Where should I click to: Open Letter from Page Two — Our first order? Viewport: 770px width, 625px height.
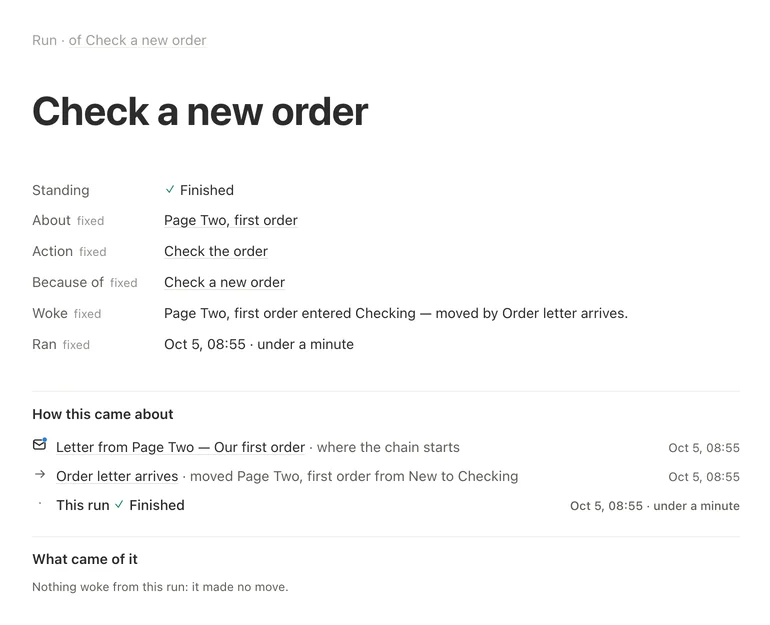(x=180, y=447)
